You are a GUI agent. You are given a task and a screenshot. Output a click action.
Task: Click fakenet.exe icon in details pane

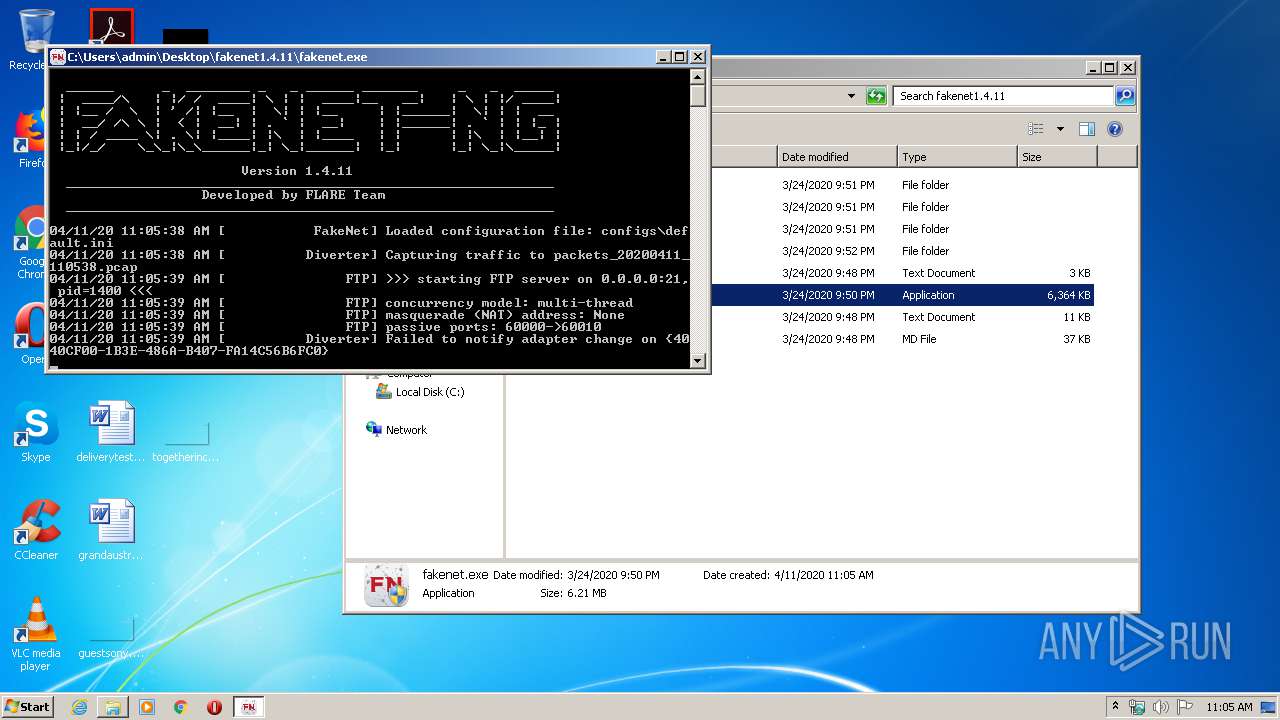(386, 585)
